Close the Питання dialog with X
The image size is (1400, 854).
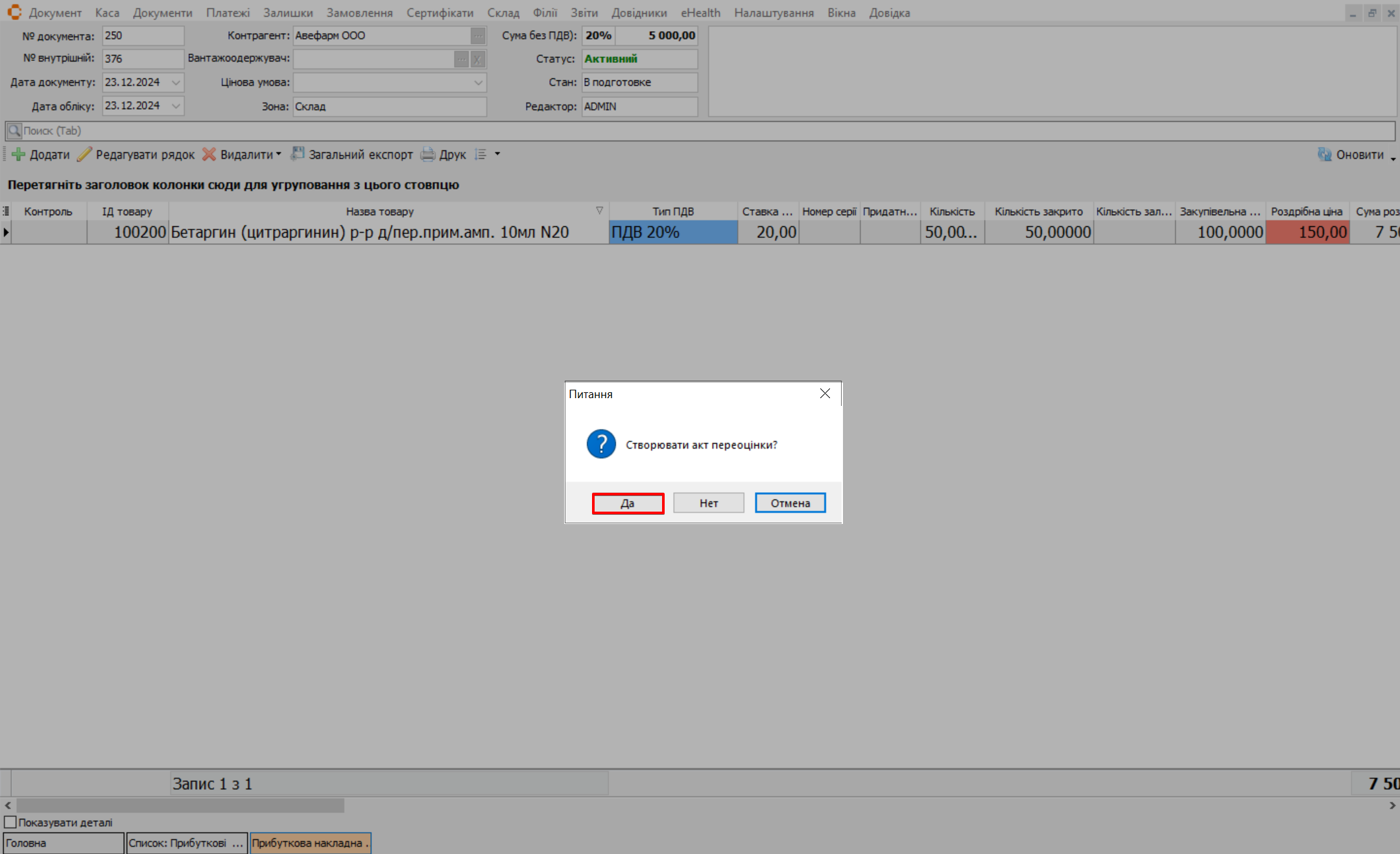point(825,394)
